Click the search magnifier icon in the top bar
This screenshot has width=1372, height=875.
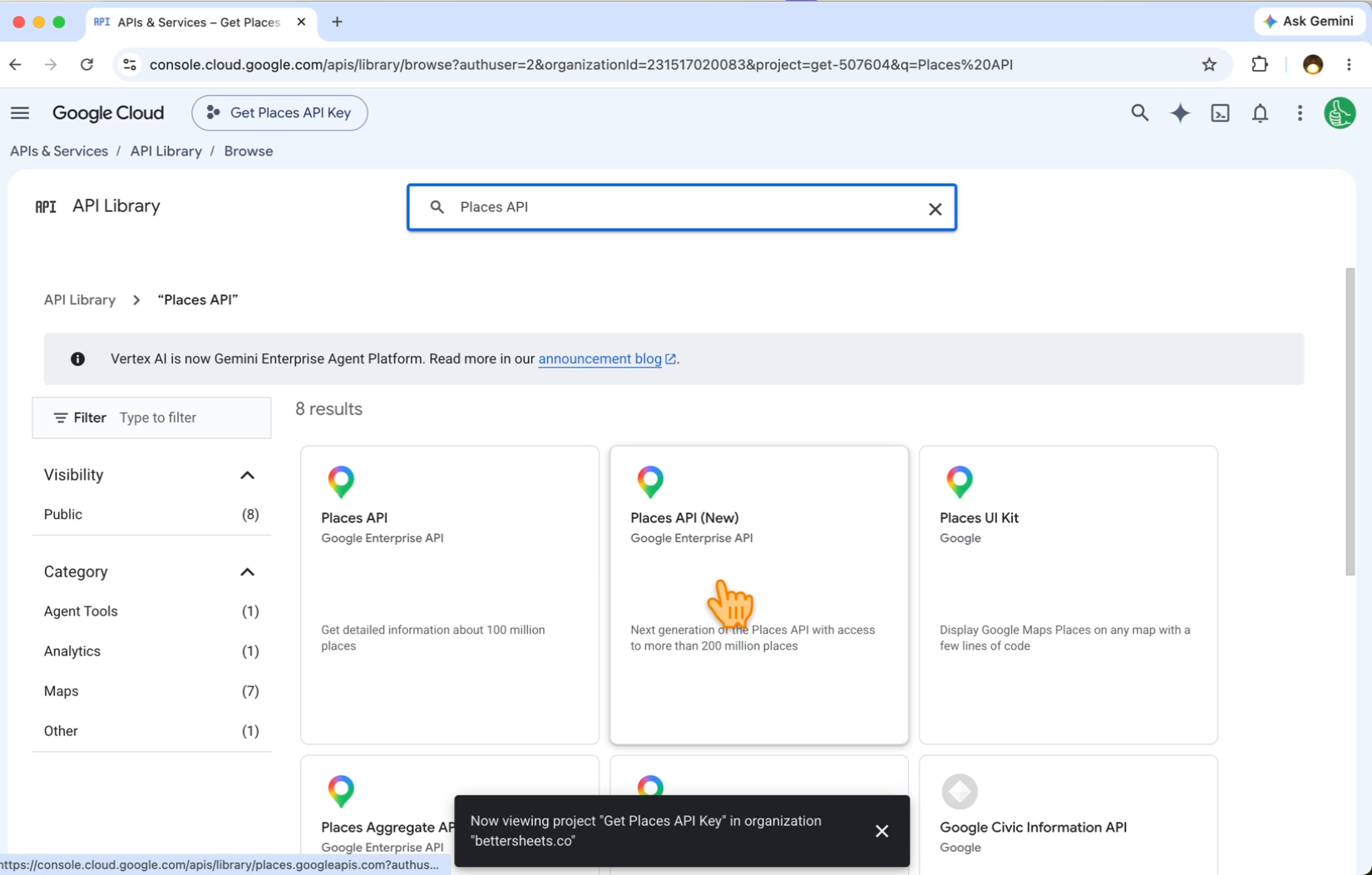click(x=1139, y=113)
